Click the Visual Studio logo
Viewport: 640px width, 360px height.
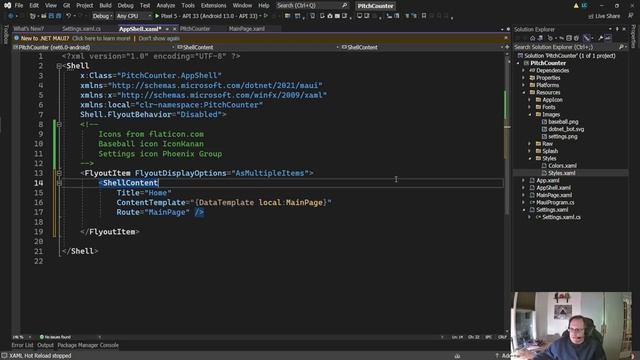(x=7, y=6)
